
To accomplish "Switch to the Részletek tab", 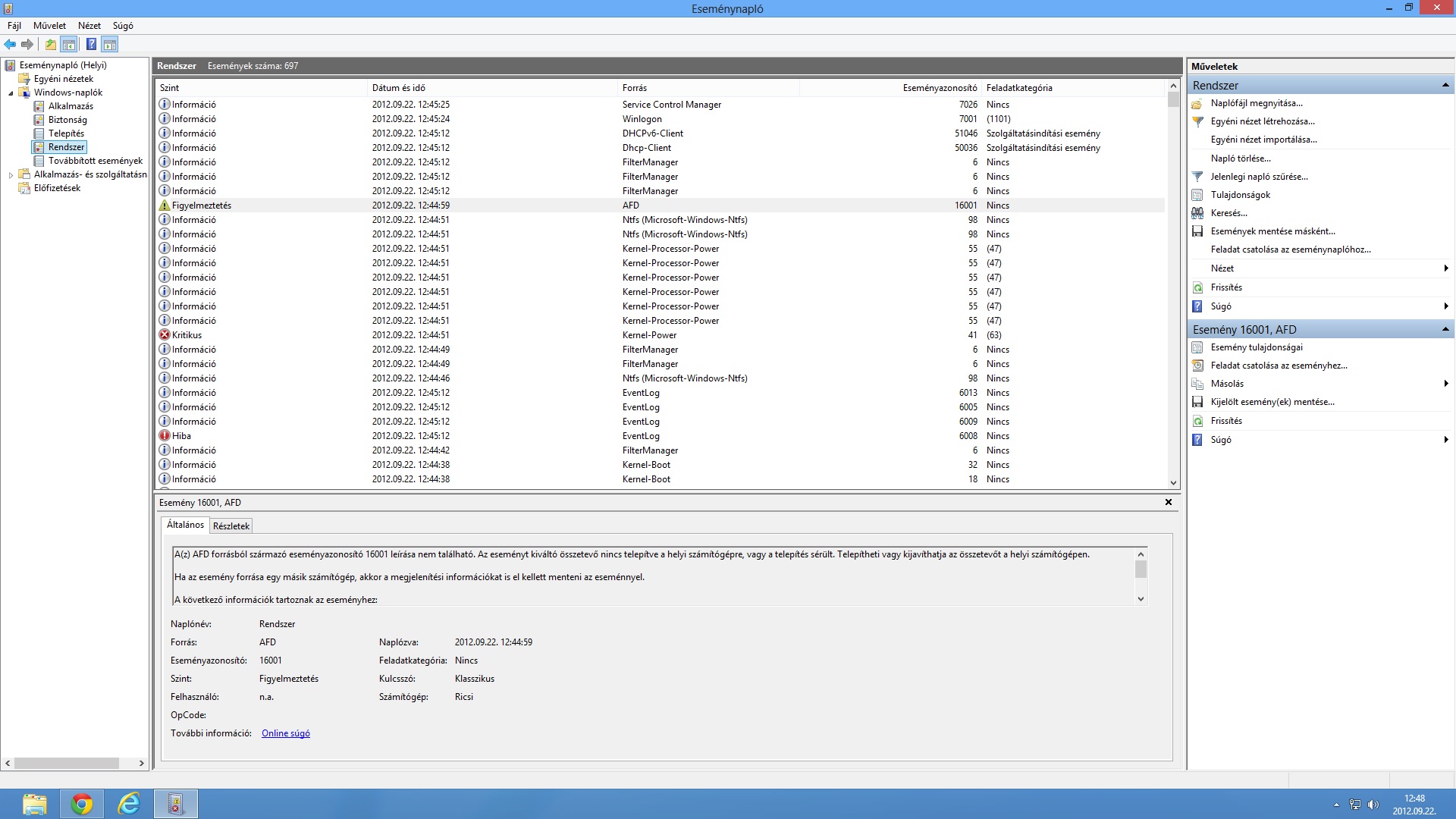I will pyautogui.click(x=231, y=526).
